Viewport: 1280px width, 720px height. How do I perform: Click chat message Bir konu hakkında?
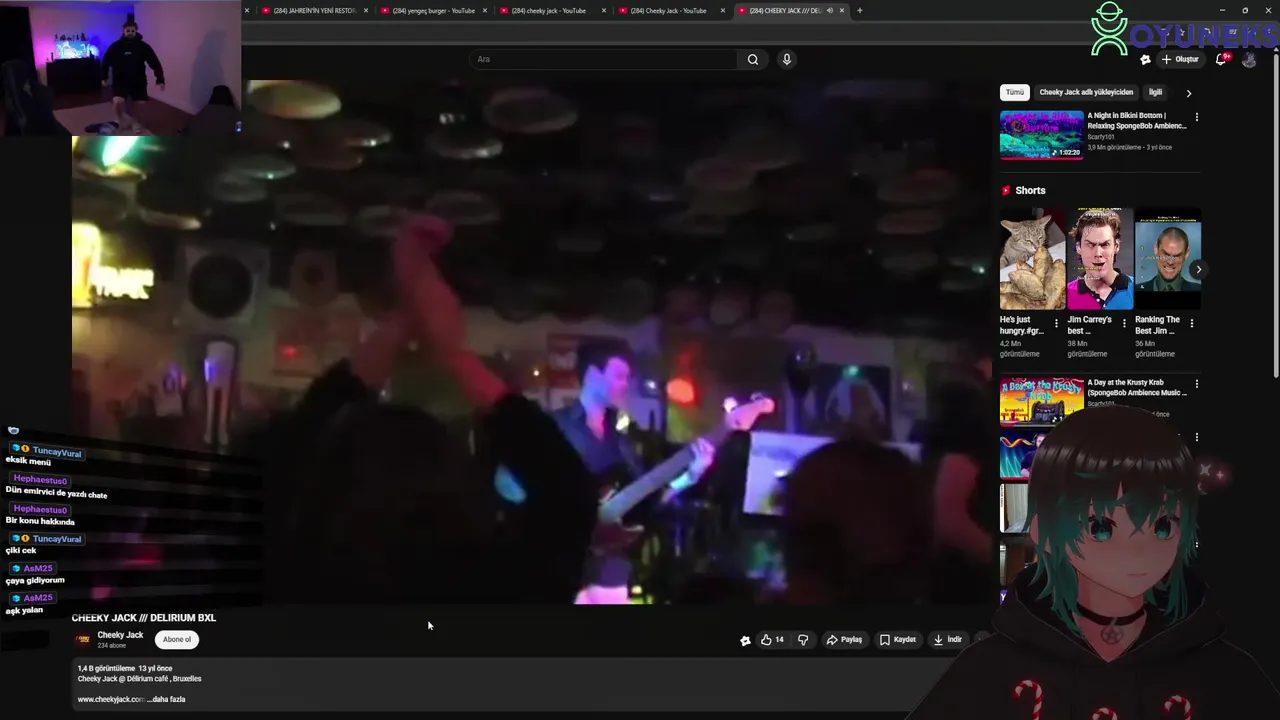pyautogui.click(x=40, y=521)
